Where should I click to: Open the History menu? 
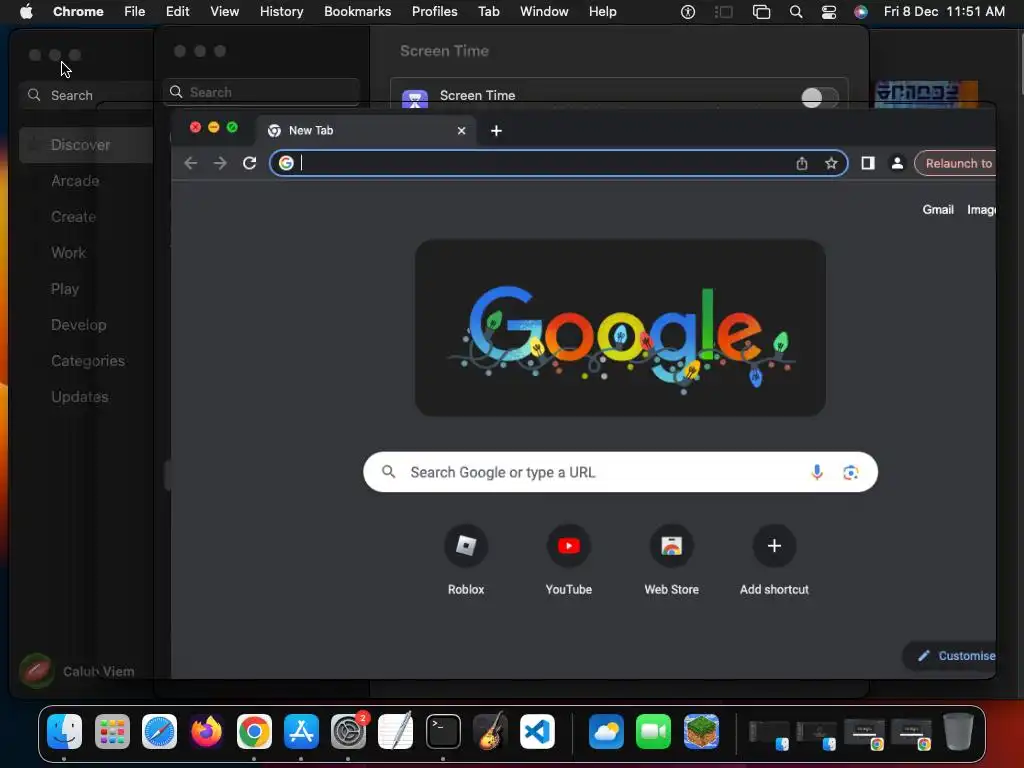tap(281, 11)
